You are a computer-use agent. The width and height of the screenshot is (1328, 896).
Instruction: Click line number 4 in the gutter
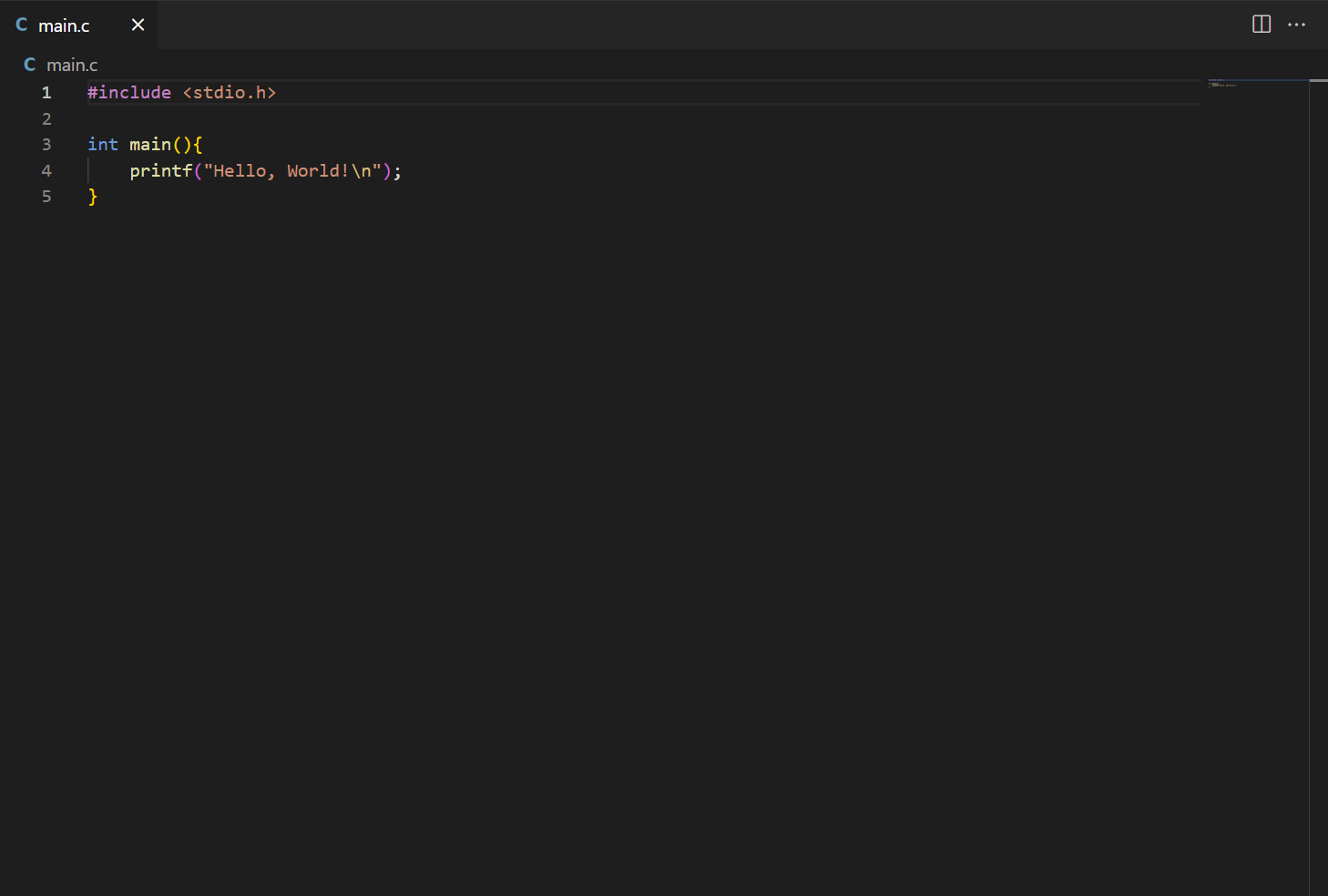(x=46, y=170)
